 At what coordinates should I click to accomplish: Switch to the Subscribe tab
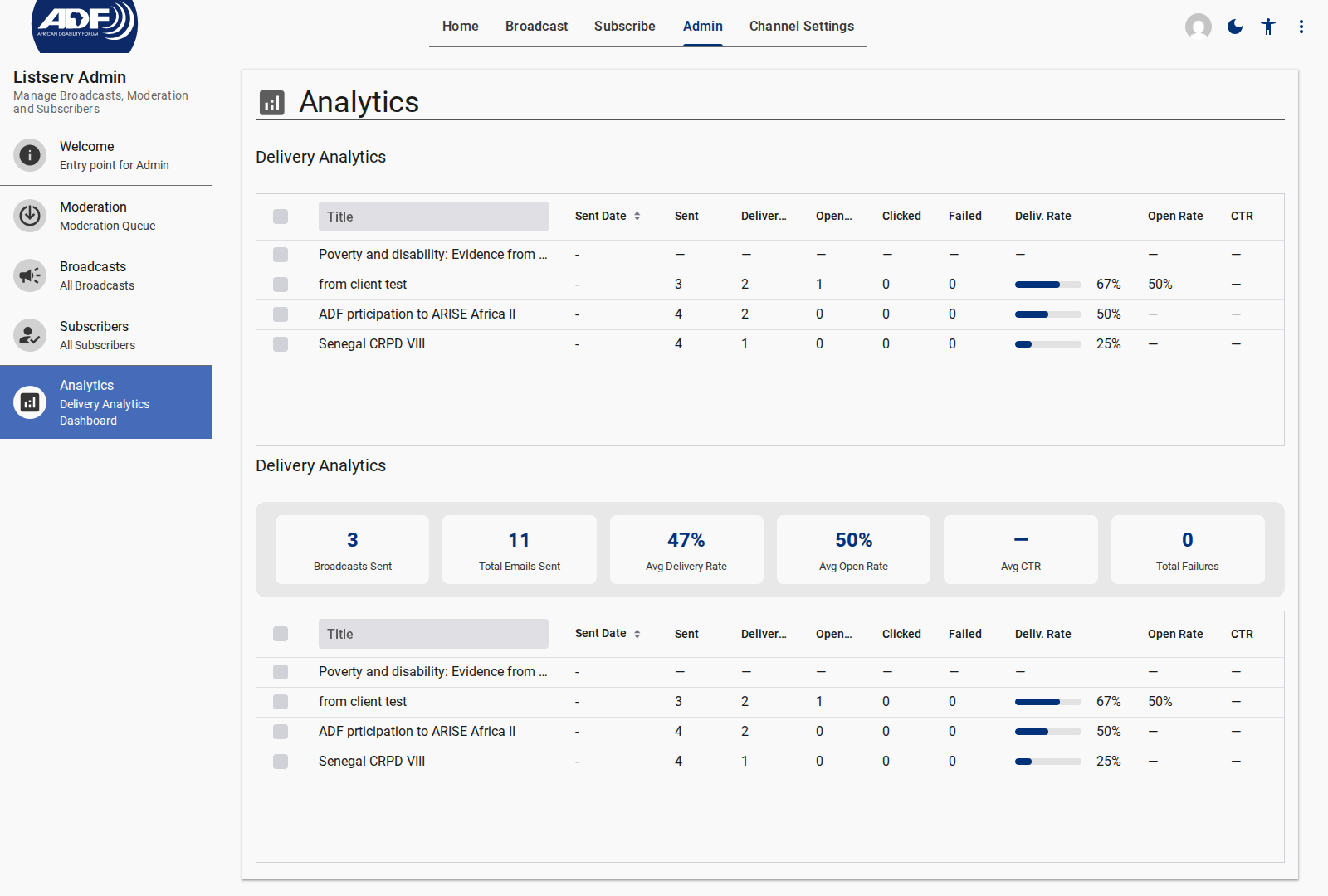pyautogui.click(x=625, y=27)
